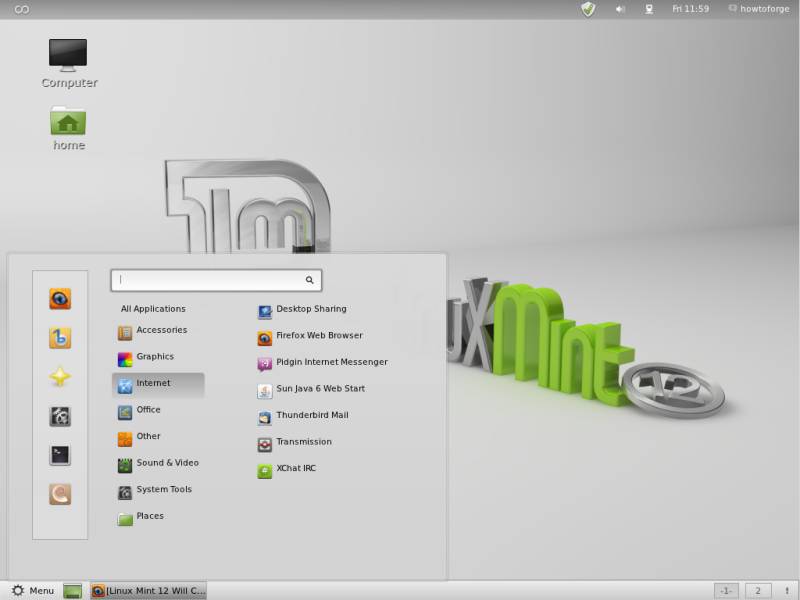Screen dimensions: 800x600
Task: Open the System Tools category
Action: tap(158, 491)
